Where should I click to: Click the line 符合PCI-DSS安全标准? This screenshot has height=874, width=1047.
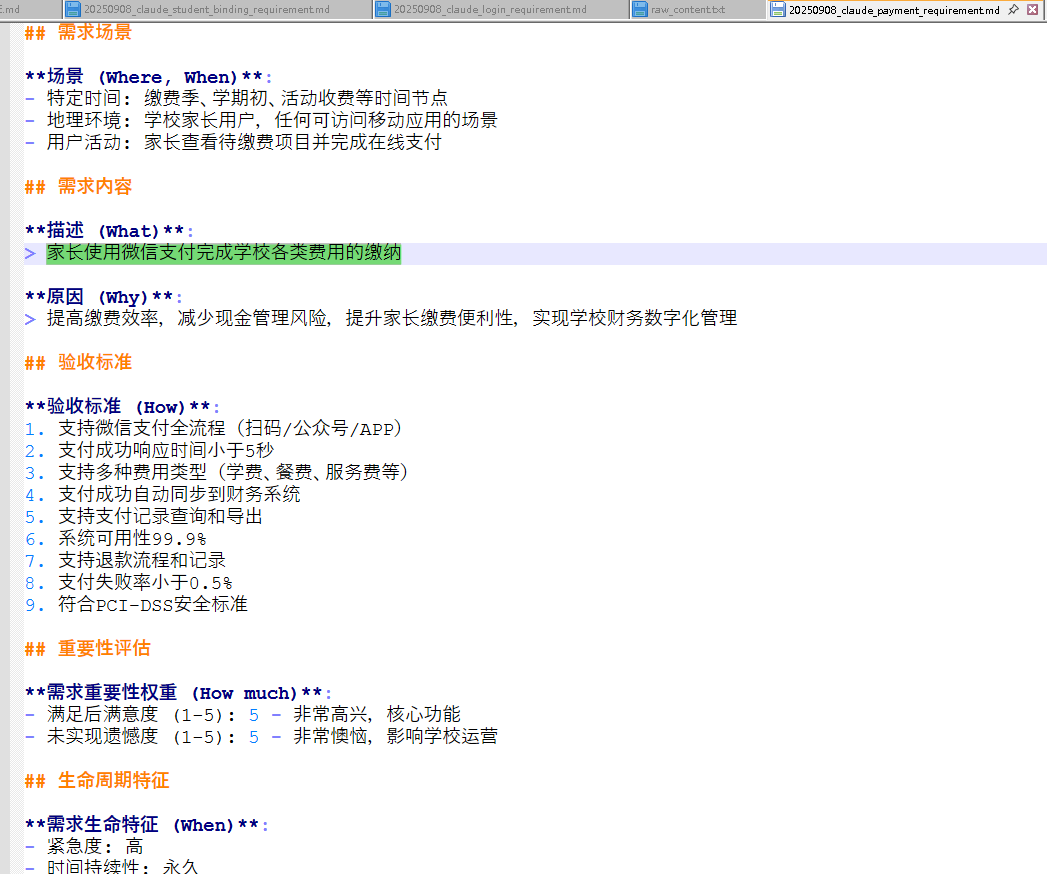click(152, 604)
